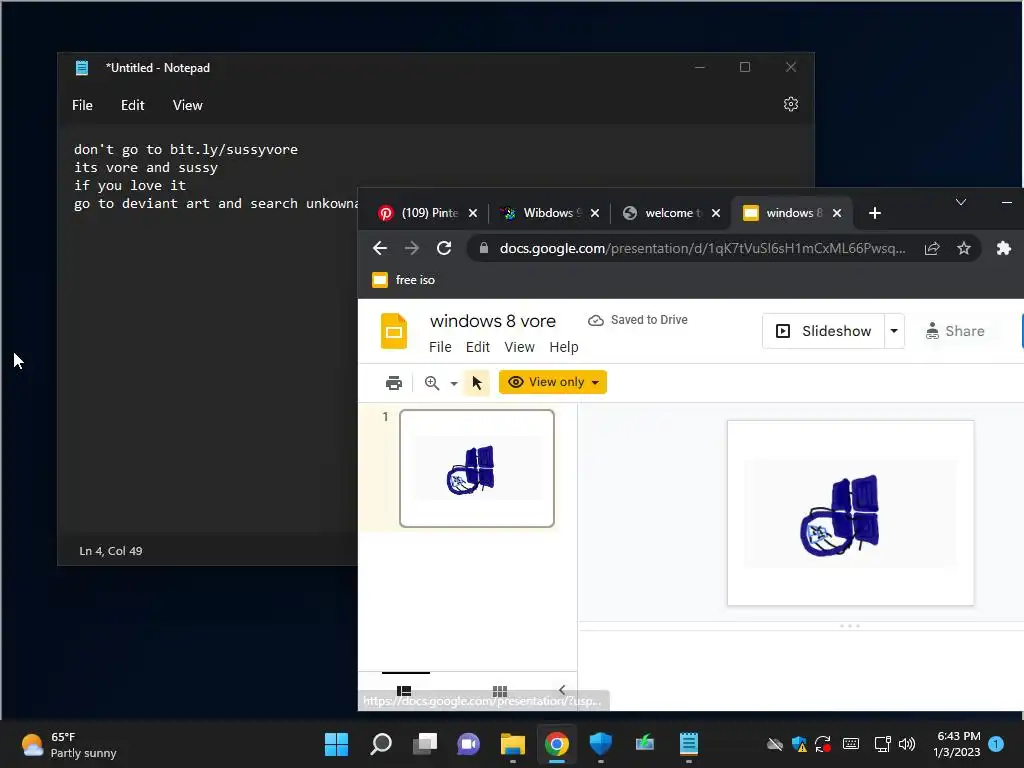Switch to the Pinterest browser tab
Image resolution: width=1024 pixels, height=768 pixels.
point(419,213)
